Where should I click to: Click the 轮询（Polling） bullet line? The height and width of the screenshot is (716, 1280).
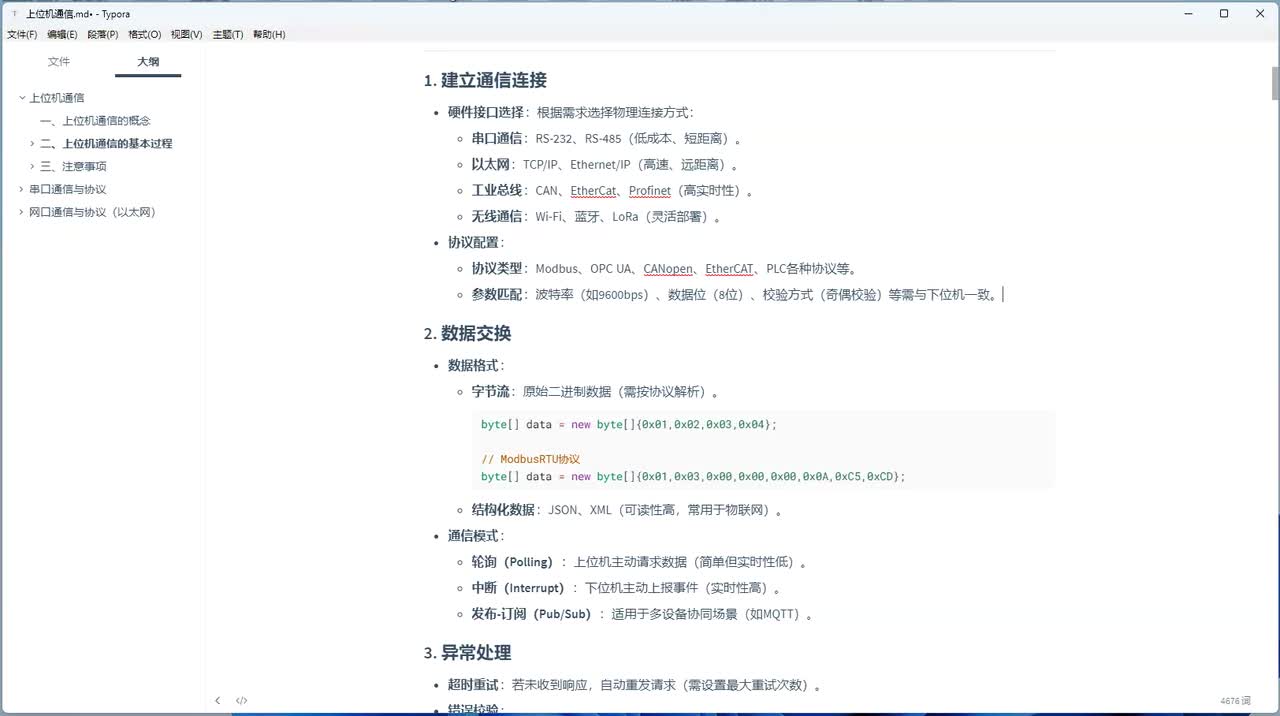point(640,562)
